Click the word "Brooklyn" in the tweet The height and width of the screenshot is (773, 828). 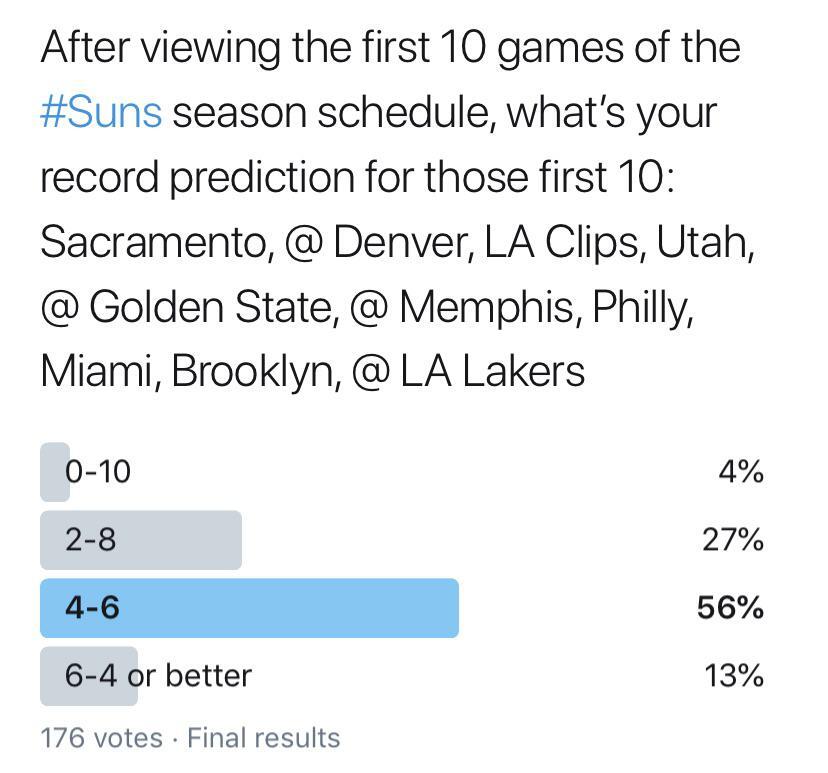click(250, 372)
